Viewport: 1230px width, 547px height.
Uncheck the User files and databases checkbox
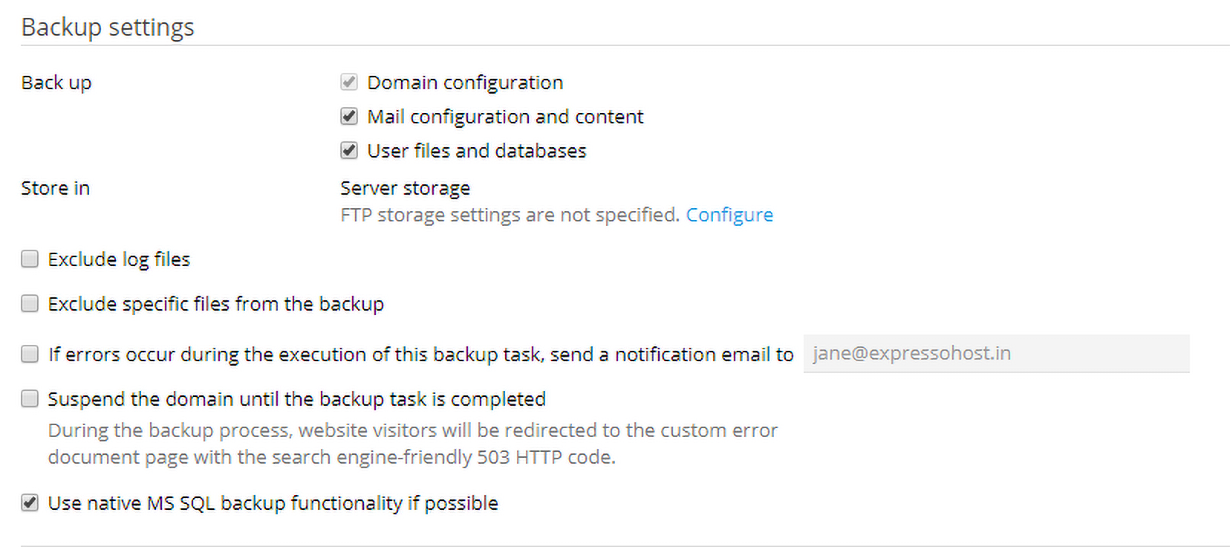pyautogui.click(x=349, y=151)
